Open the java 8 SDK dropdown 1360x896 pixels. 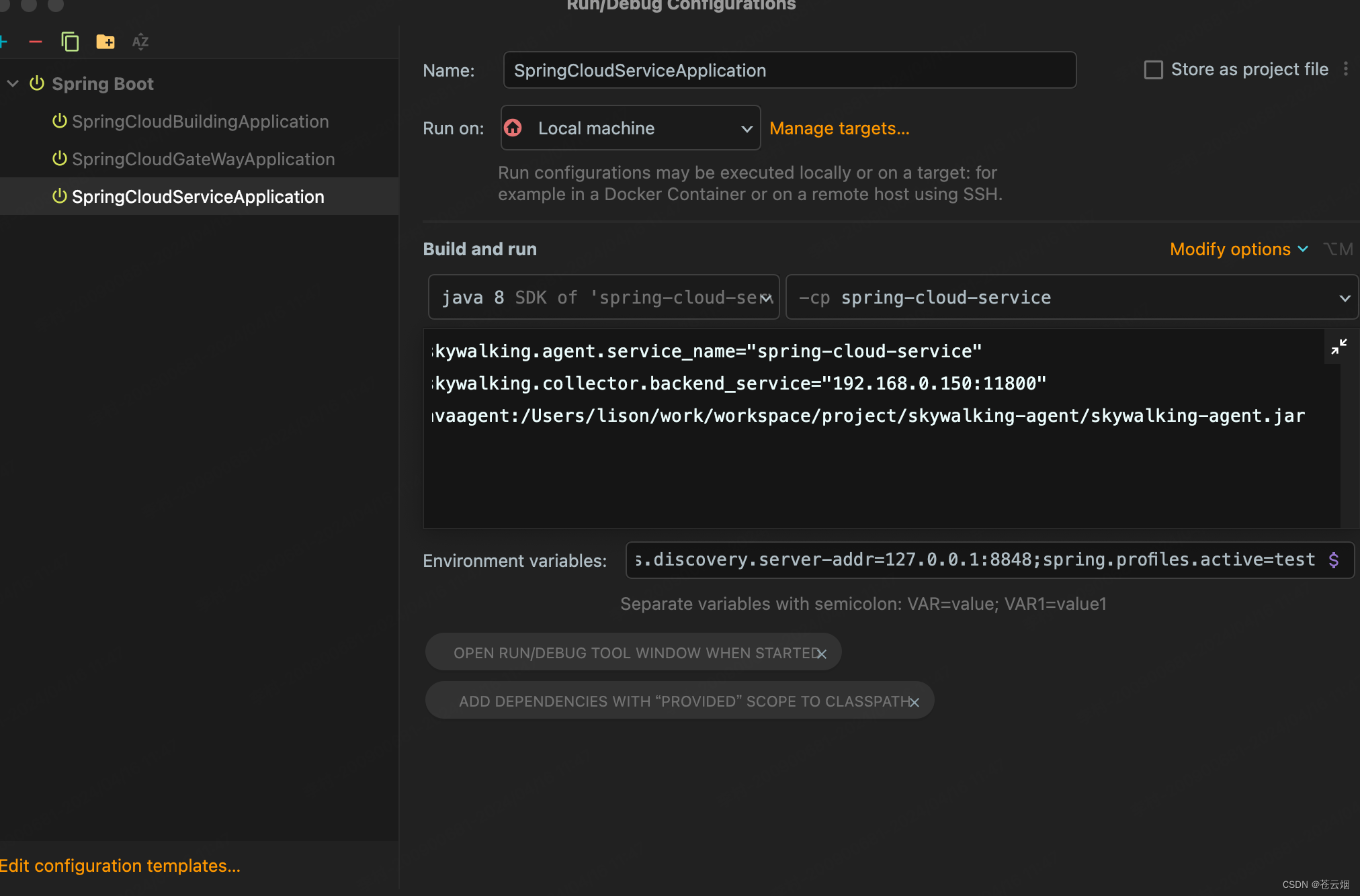tap(603, 298)
